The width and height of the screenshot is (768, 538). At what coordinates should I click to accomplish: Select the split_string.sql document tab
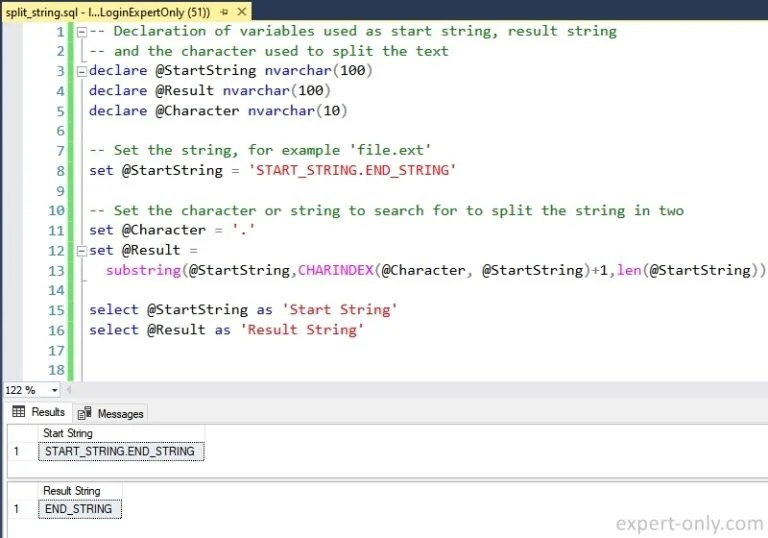pos(125,11)
